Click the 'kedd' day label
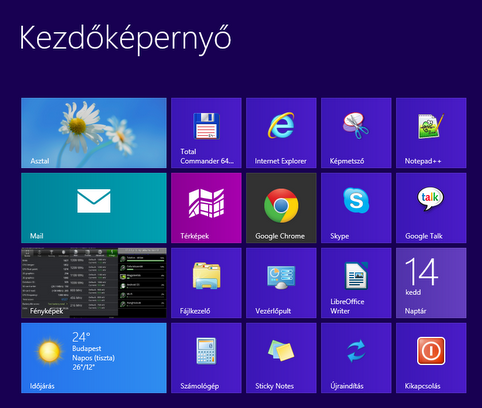Image resolution: width=482 pixels, height=408 pixels. tap(413, 292)
